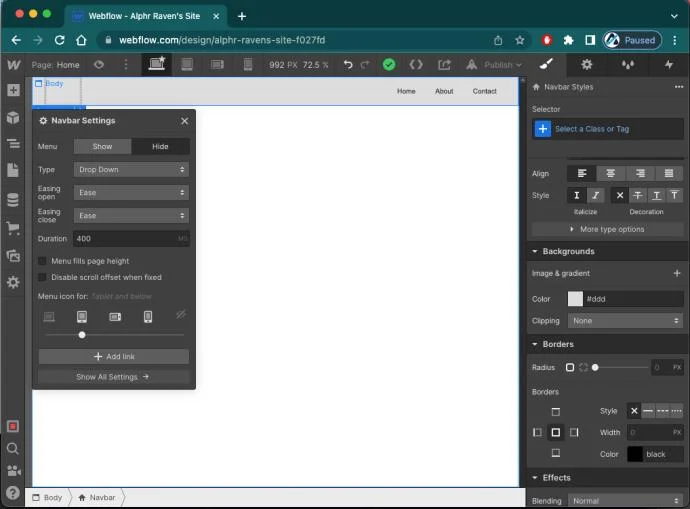Open the Pages panel
This screenshot has height=509, width=690.
pyautogui.click(x=13, y=170)
